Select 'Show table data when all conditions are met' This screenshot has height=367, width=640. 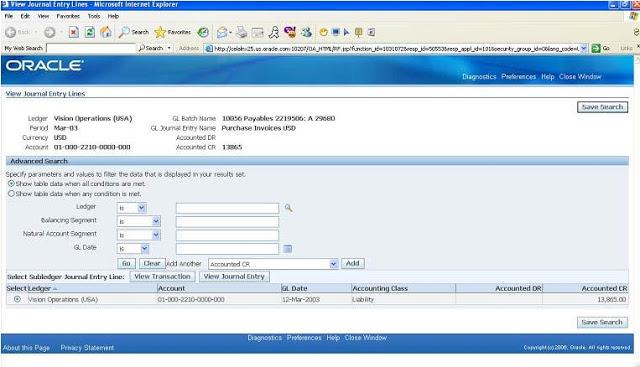pyautogui.click(x=11, y=184)
